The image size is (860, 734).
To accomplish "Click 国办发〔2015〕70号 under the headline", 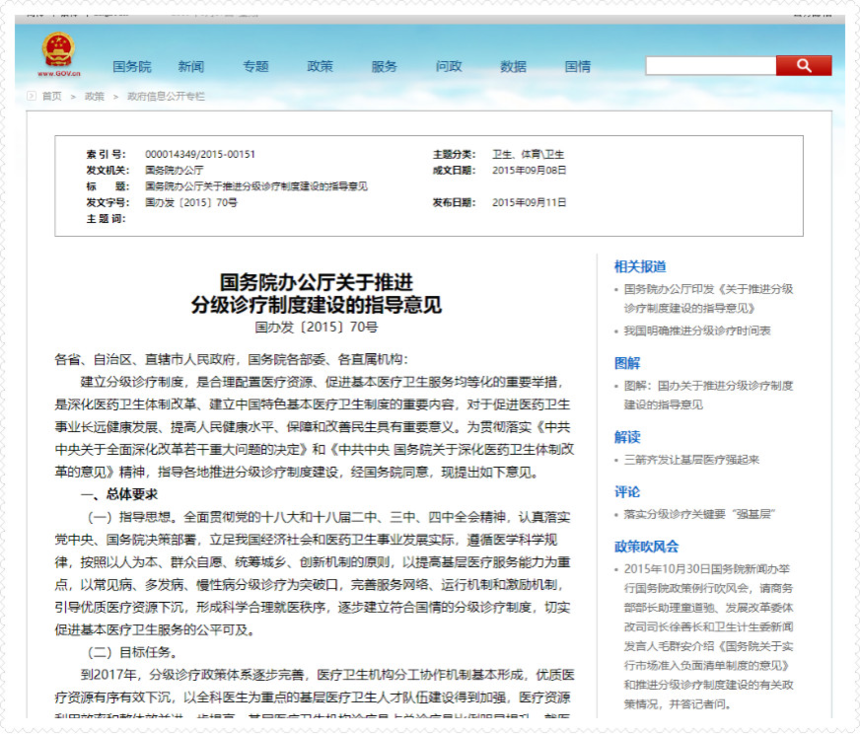I will [316, 328].
